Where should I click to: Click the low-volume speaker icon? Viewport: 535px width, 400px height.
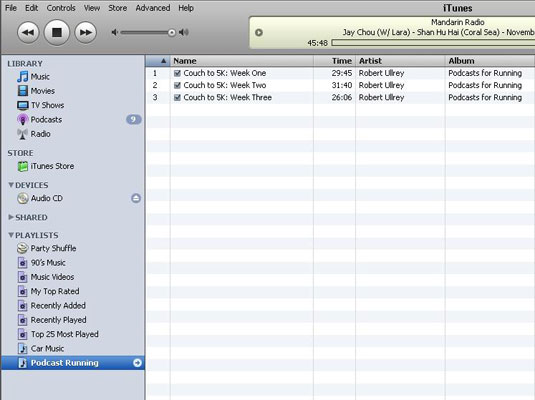pyautogui.click(x=114, y=32)
